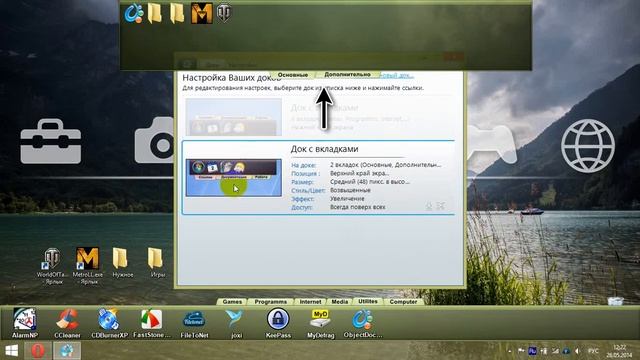Launch KeePass from the bottom dock

[x=278, y=323]
